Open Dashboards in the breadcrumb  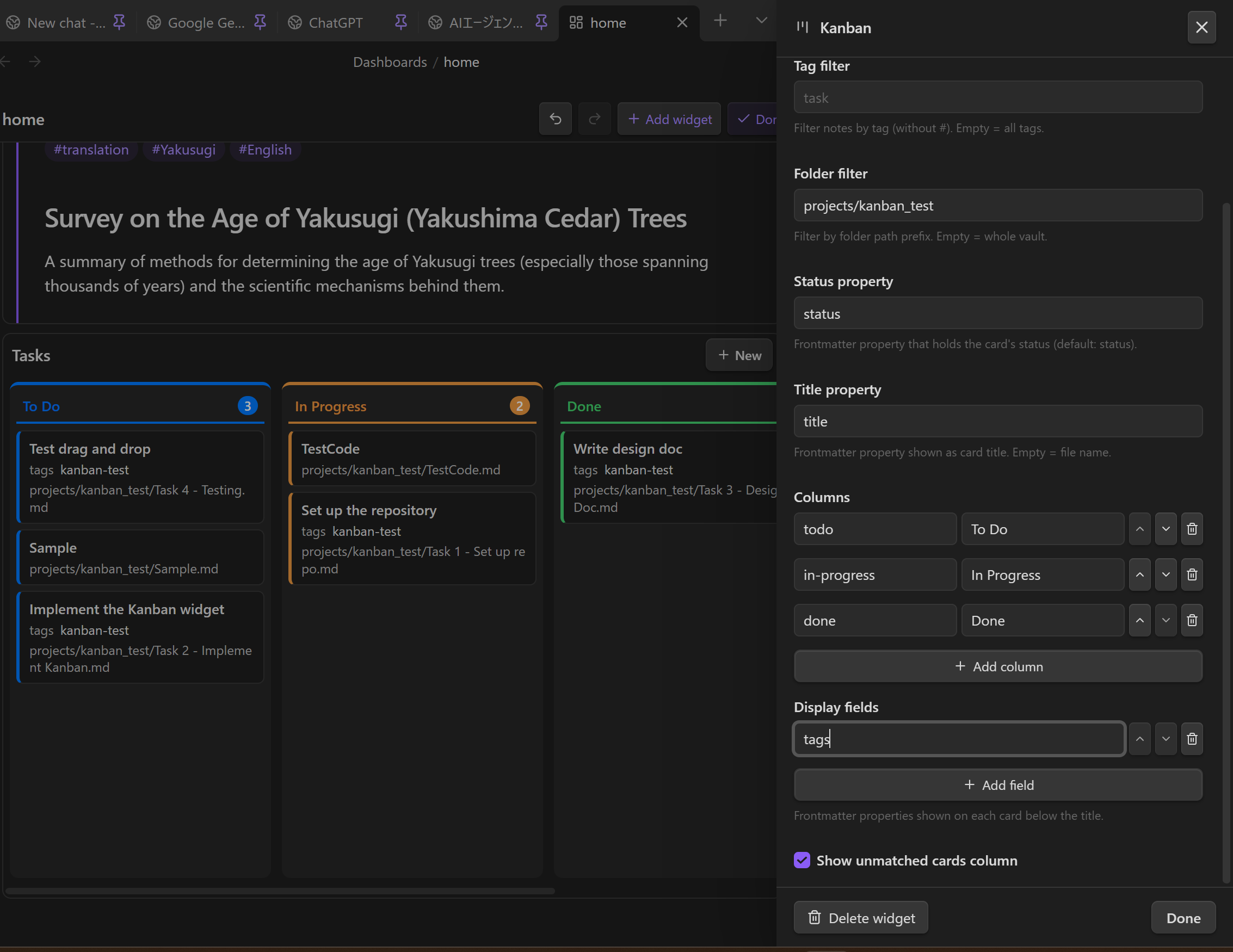click(x=390, y=62)
